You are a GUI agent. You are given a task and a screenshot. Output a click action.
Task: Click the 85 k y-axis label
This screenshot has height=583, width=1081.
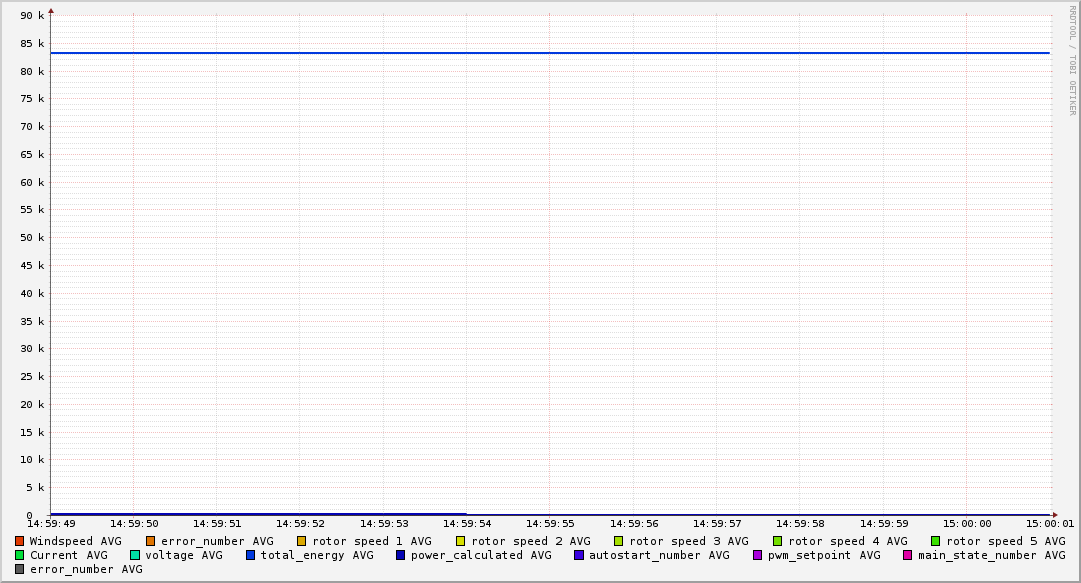tap(33, 44)
